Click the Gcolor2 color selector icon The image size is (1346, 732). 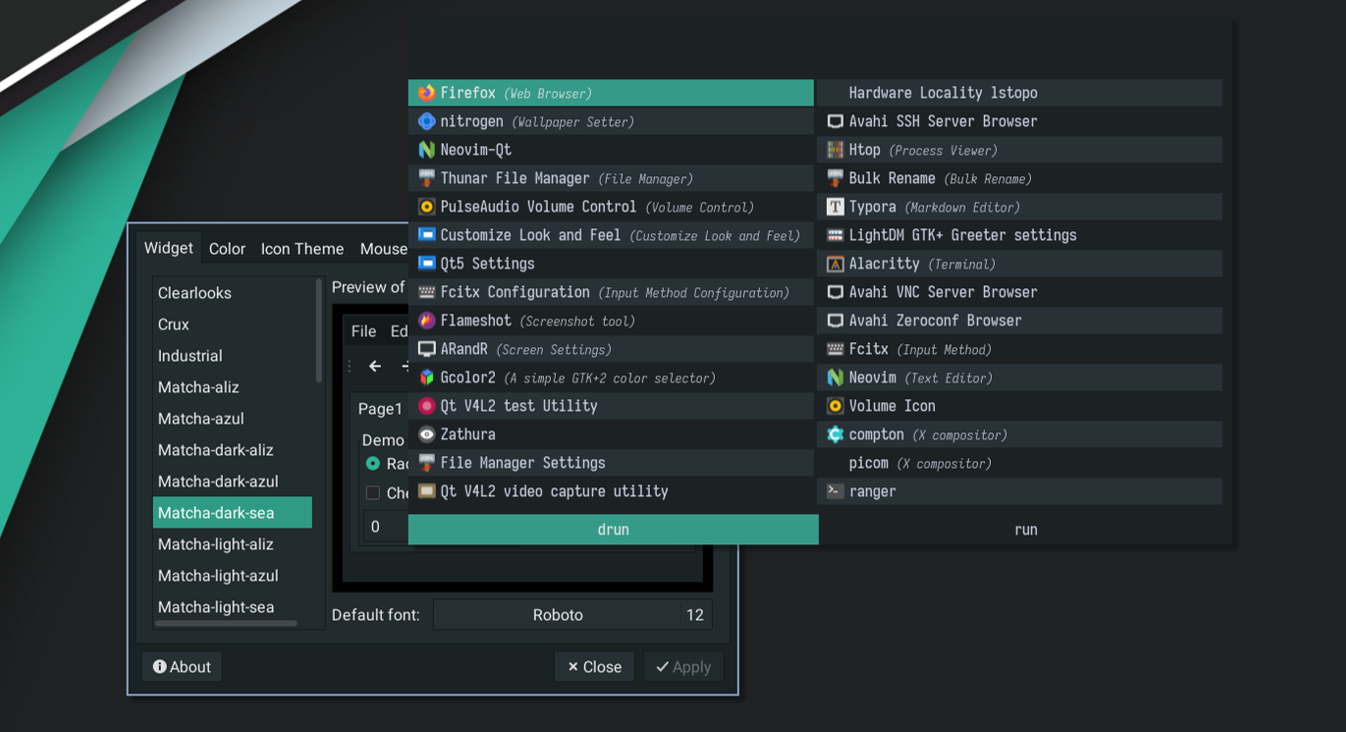coord(427,378)
